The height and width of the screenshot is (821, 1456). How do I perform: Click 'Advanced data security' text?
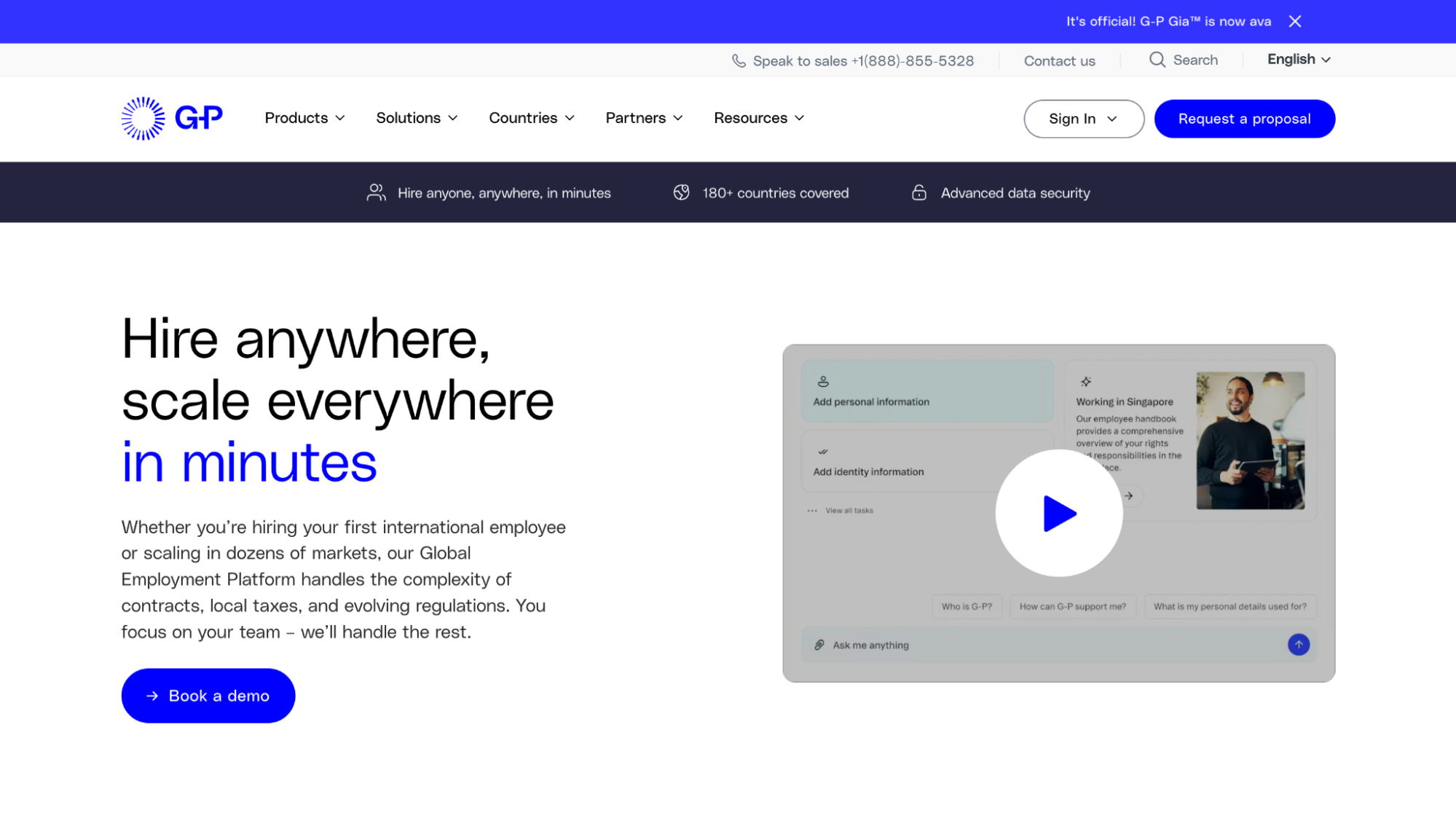click(x=1015, y=193)
